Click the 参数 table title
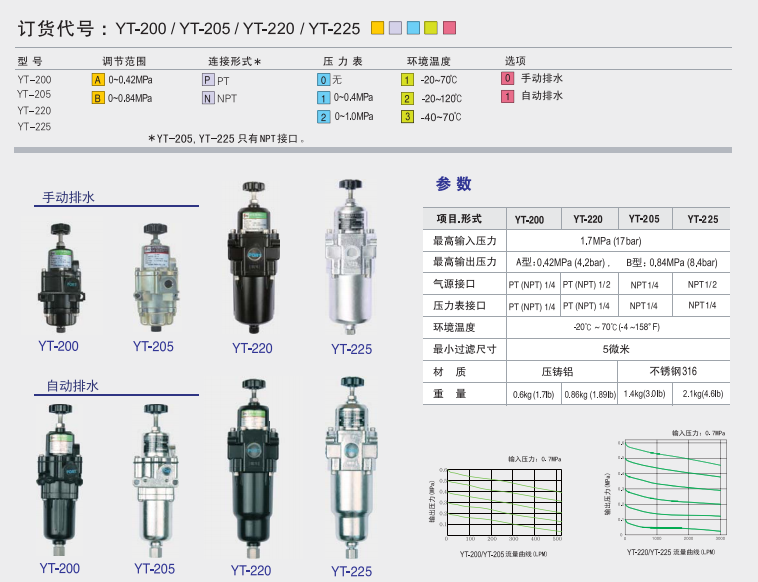 click(453, 184)
